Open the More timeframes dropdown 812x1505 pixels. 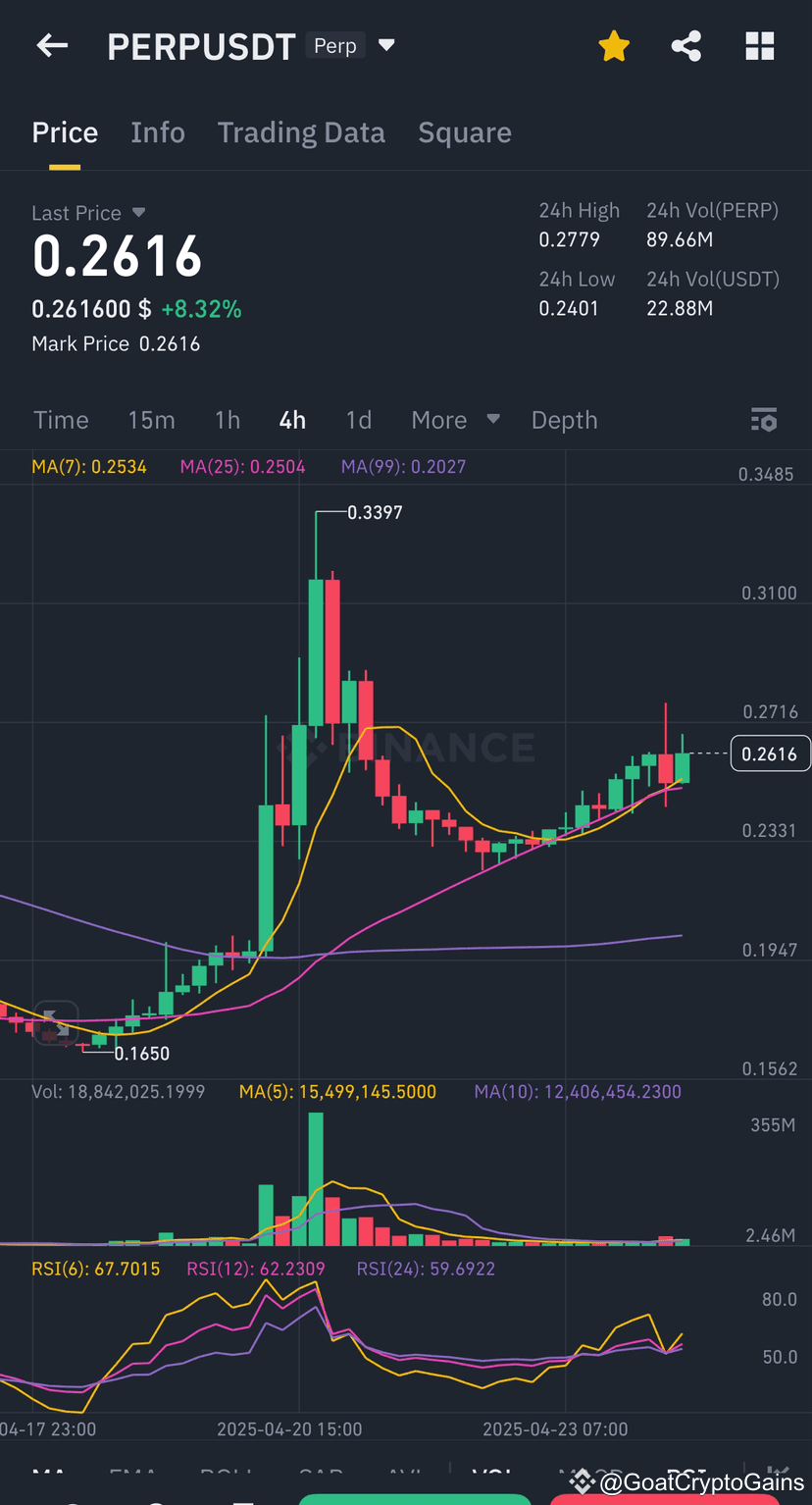(x=454, y=419)
